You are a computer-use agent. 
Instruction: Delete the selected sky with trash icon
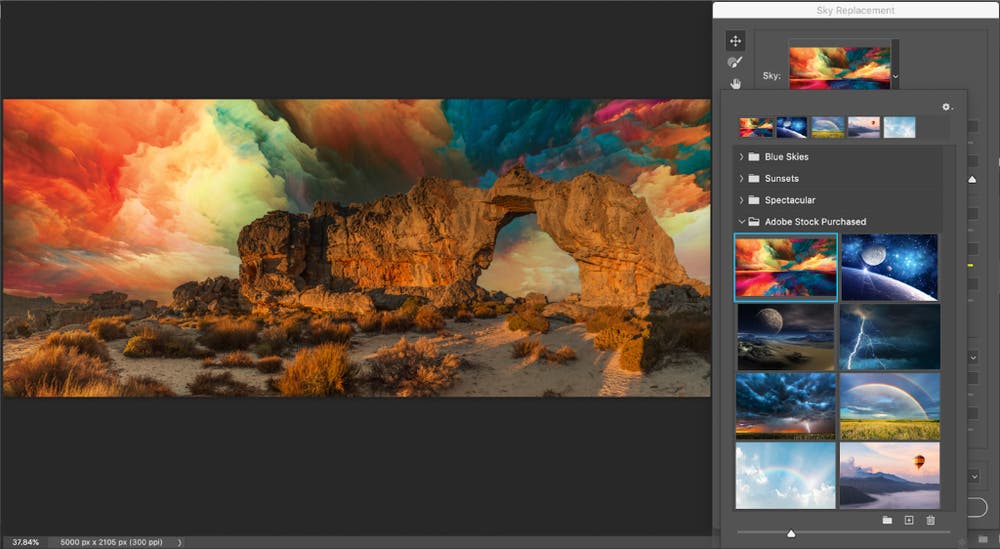[930, 520]
